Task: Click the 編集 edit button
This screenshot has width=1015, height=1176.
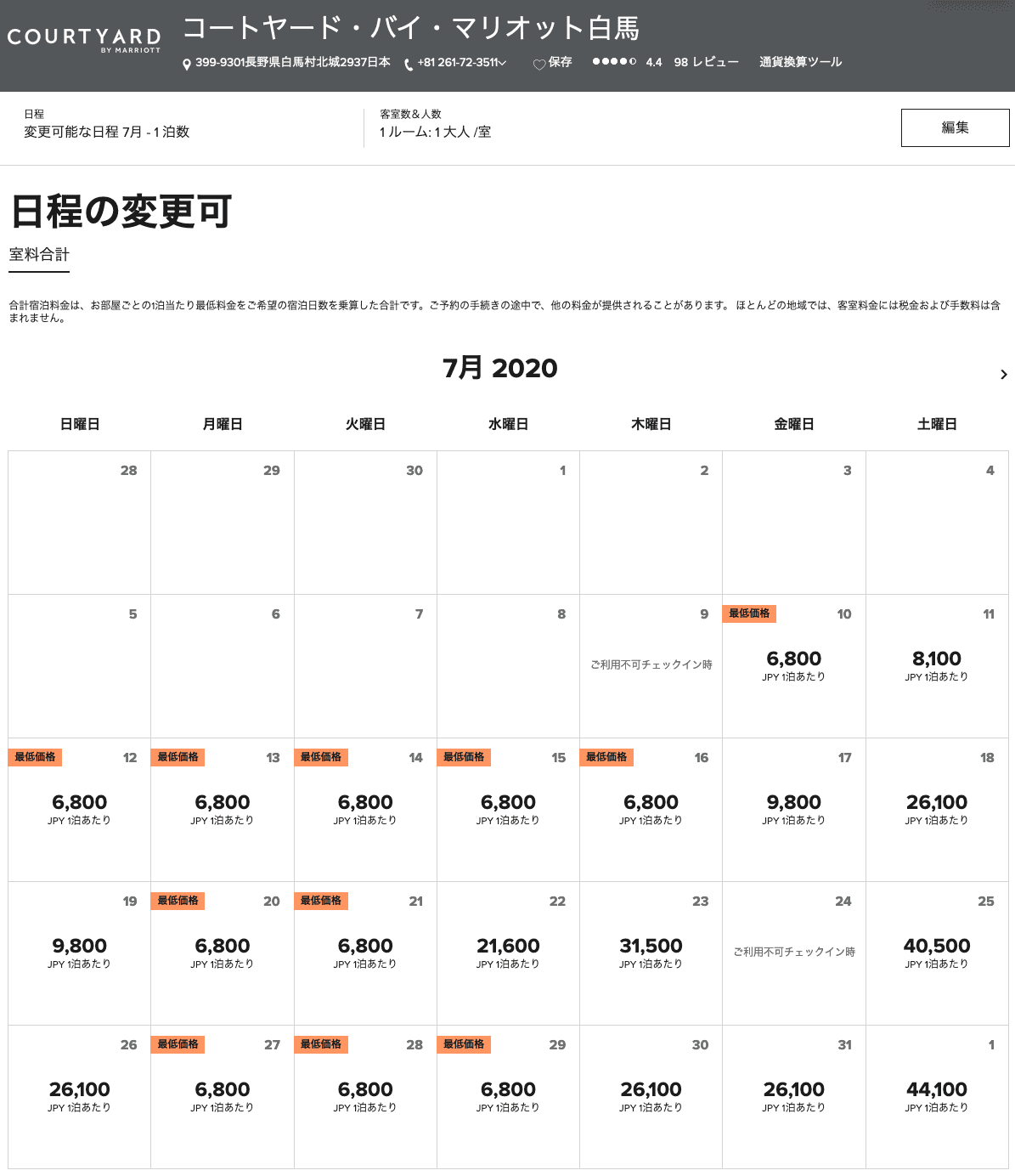Action: pos(955,127)
